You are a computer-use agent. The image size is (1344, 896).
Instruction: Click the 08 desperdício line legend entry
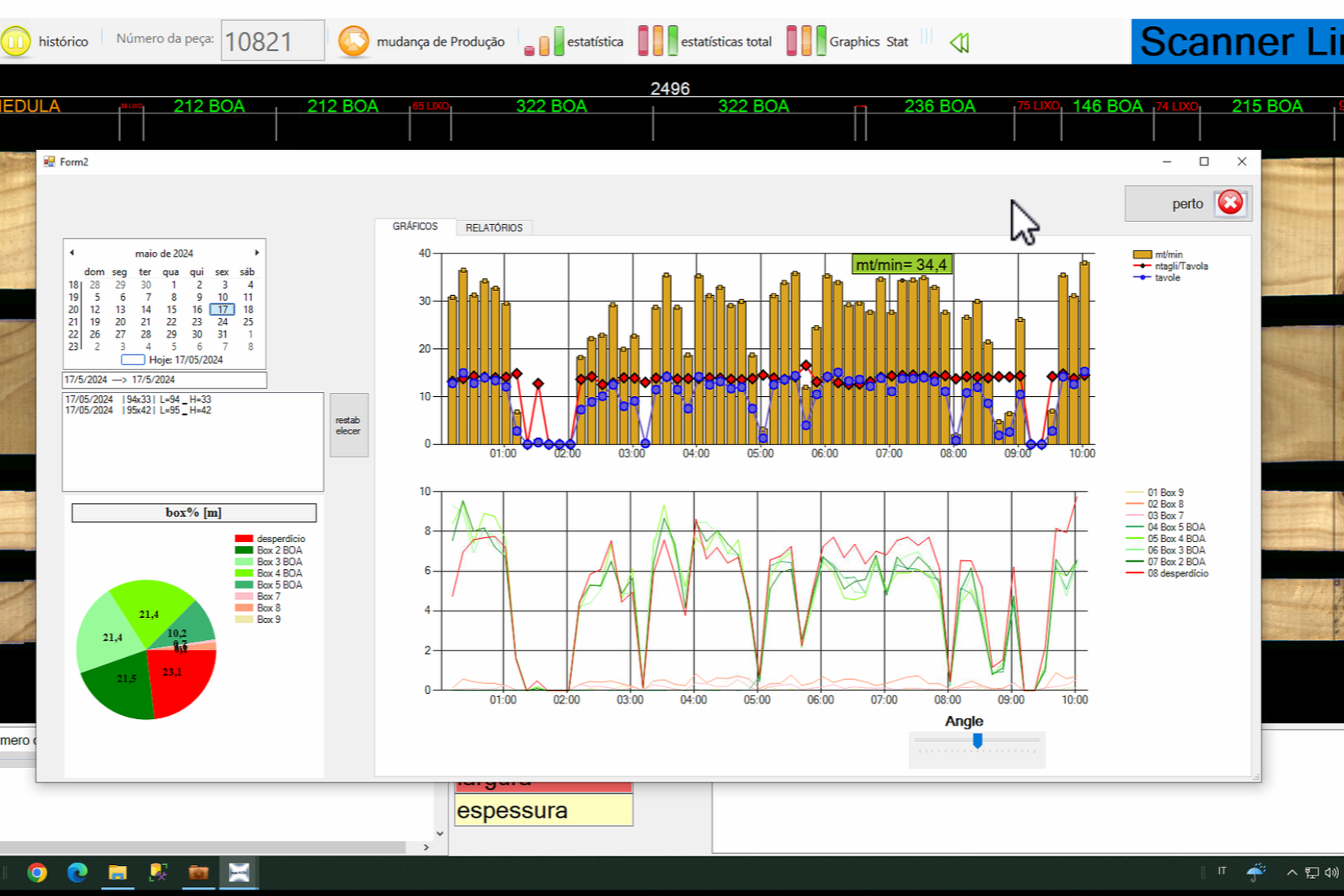[x=1167, y=573]
